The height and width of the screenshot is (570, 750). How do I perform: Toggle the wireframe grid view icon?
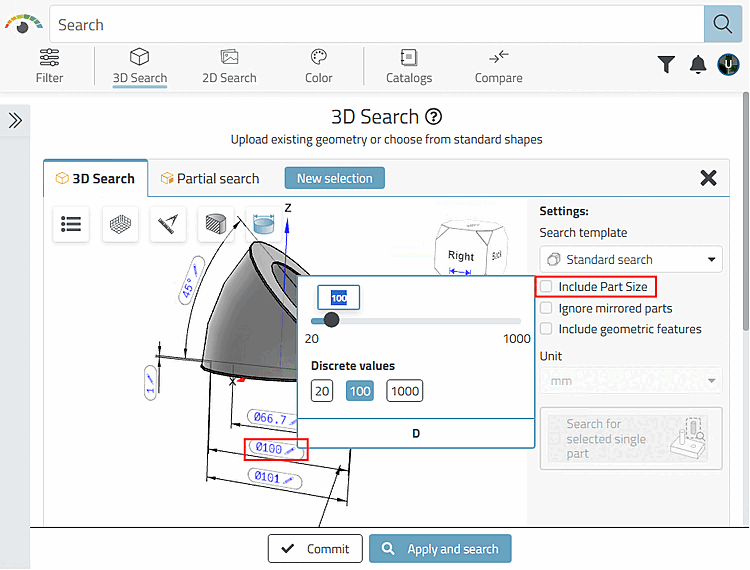point(120,224)
